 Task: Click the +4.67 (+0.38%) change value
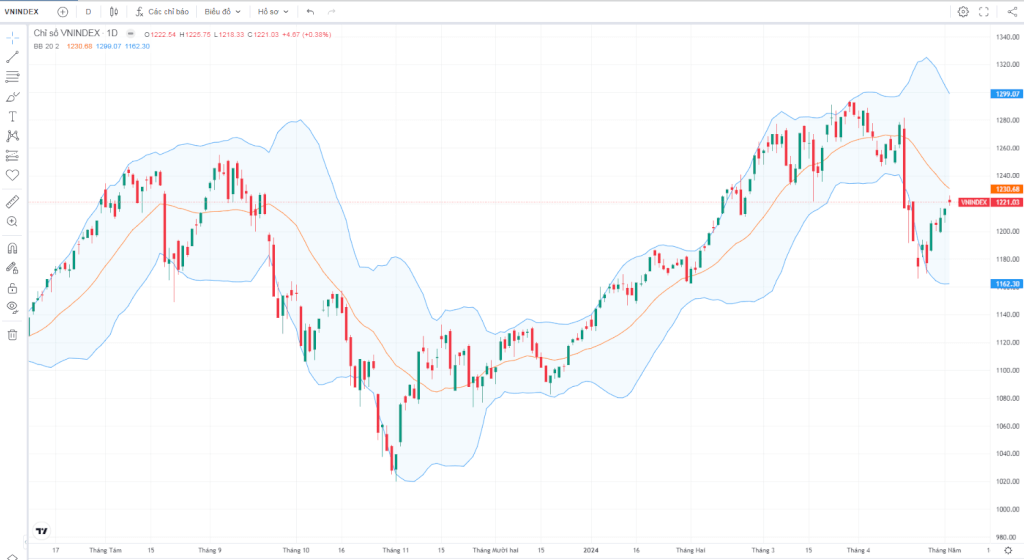[x=306, y=35]
